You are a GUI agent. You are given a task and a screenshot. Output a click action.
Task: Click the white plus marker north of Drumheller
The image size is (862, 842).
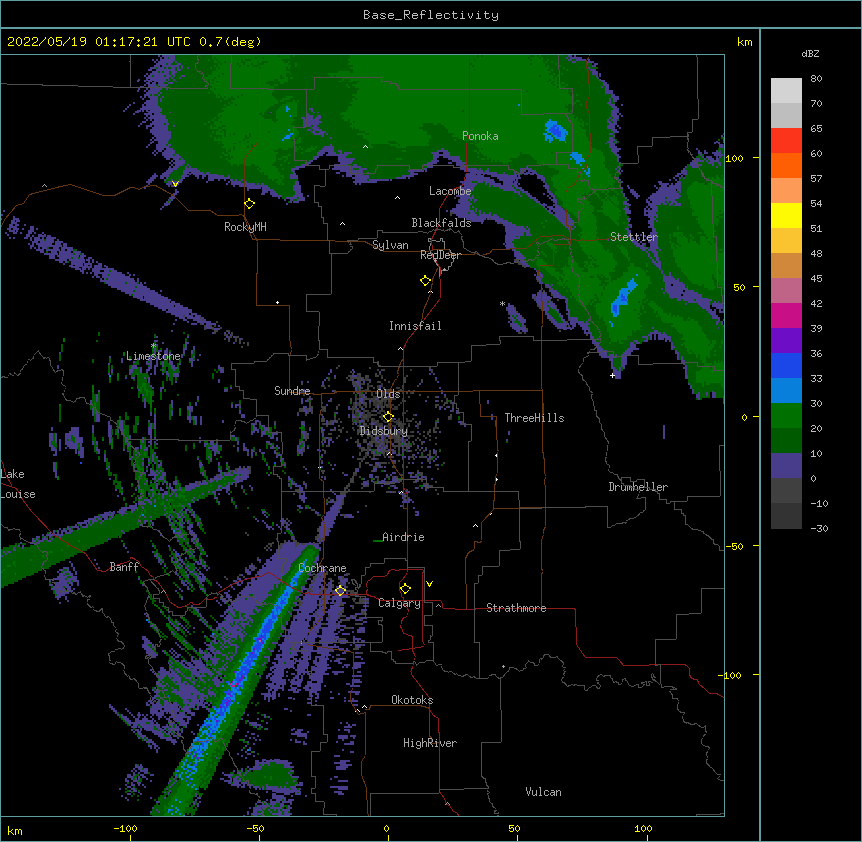pyautogui.click(x=612, y=375)
